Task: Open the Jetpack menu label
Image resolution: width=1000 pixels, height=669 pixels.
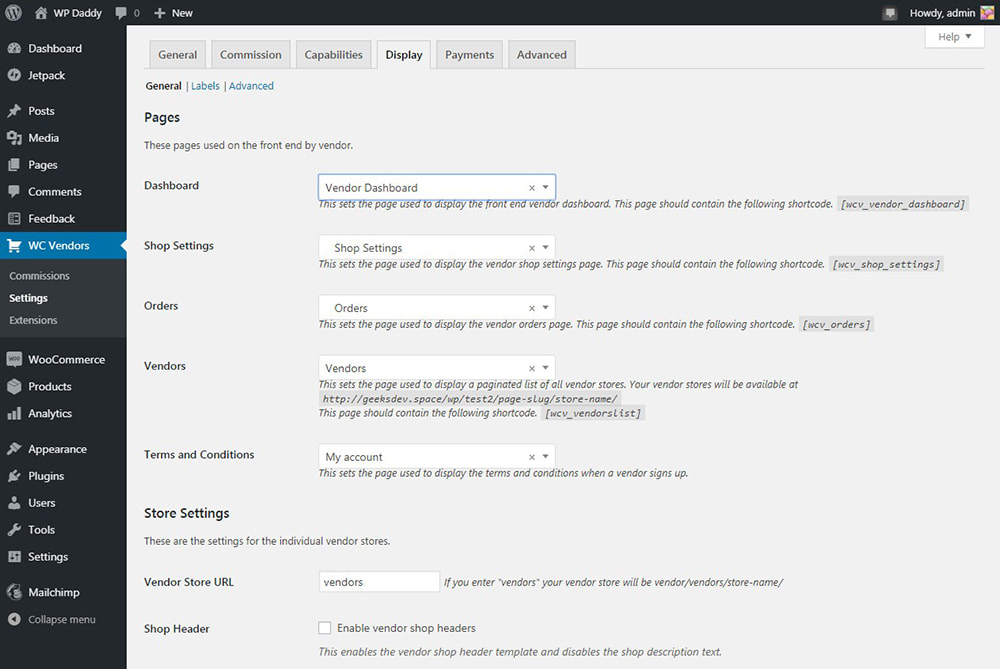Action: point(47,75)
